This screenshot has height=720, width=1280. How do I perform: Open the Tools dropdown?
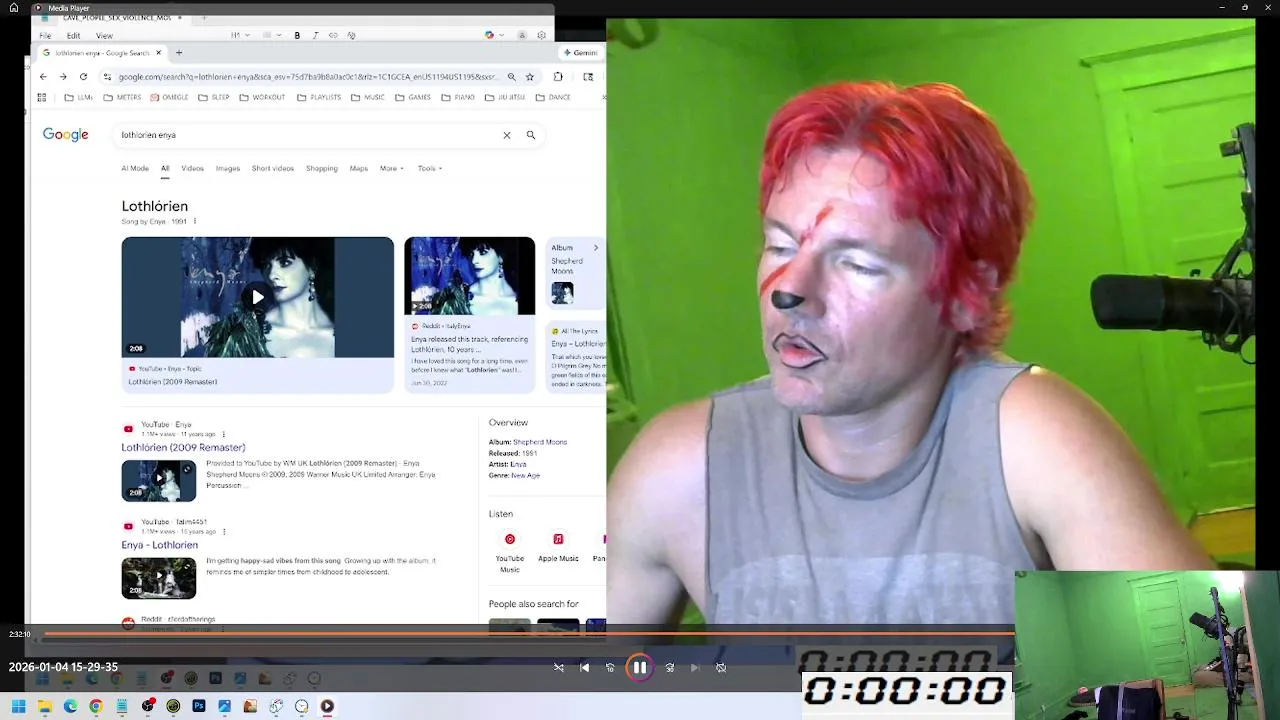click(430, 168)
